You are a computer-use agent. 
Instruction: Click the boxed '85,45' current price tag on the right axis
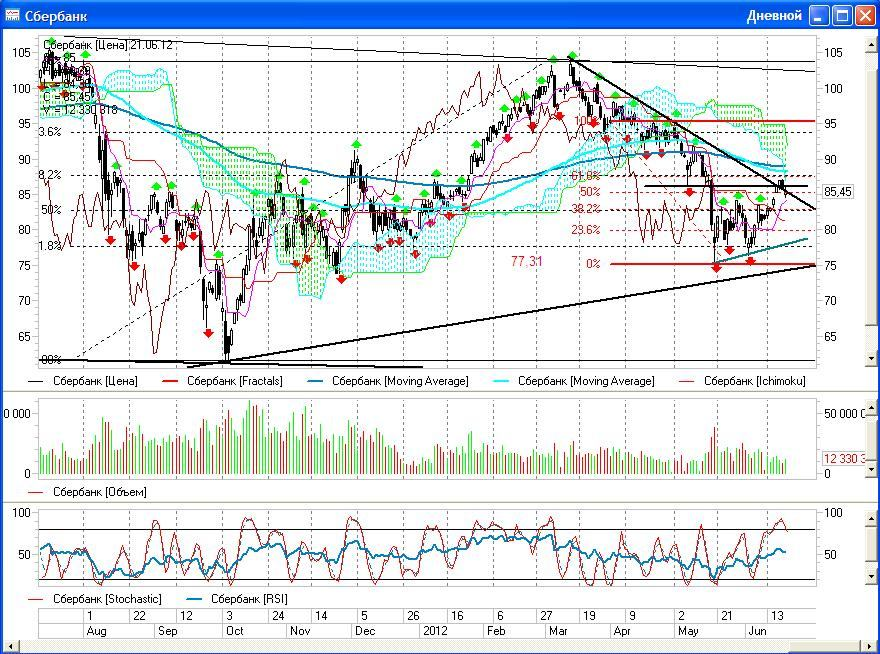837,192
